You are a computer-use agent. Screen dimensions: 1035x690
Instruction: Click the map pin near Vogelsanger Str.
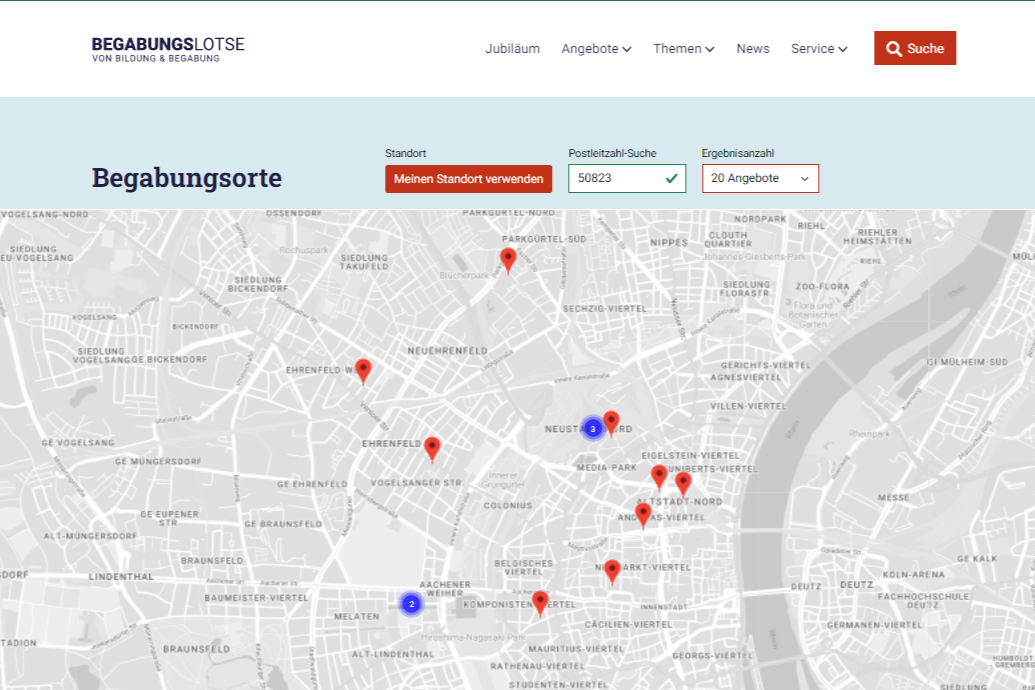tap(432, 448)
